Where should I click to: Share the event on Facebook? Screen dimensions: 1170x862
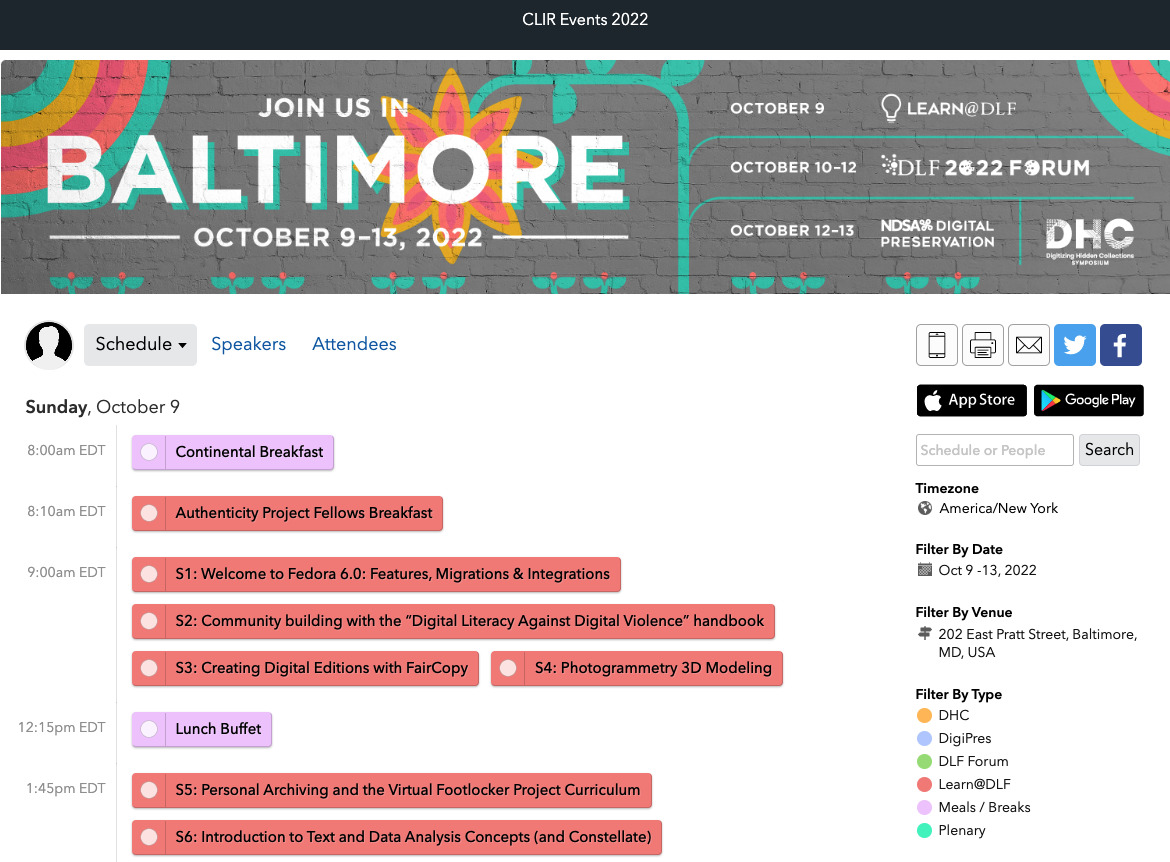[1120, 344]
